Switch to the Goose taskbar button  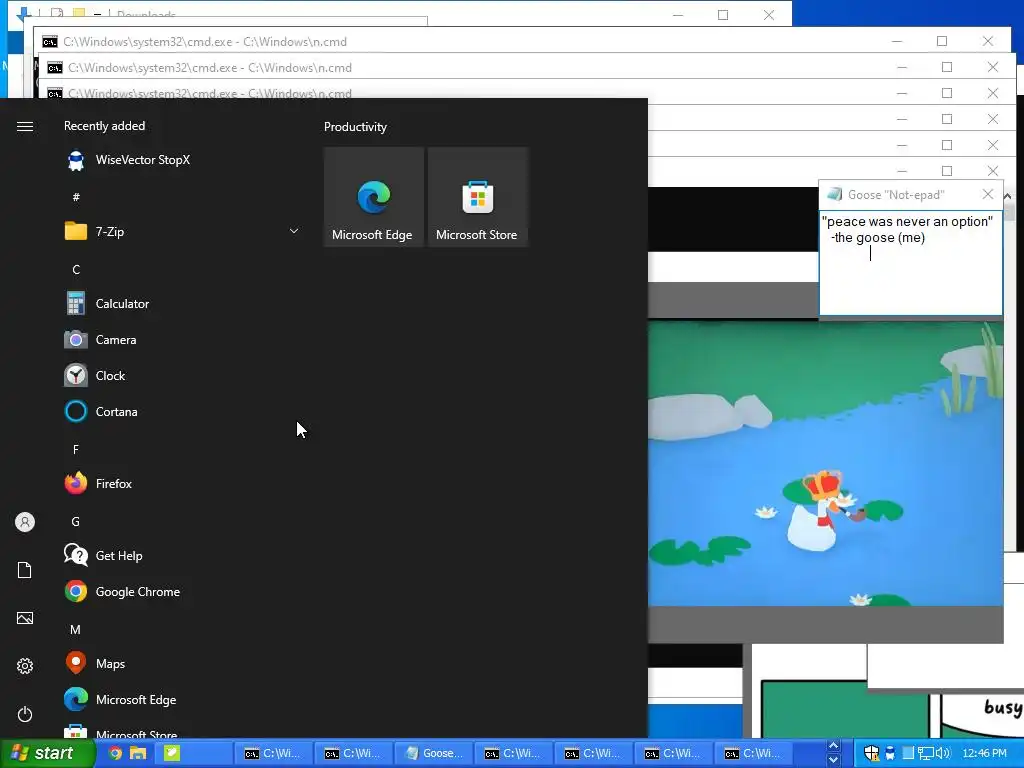[x=433, y=753]
